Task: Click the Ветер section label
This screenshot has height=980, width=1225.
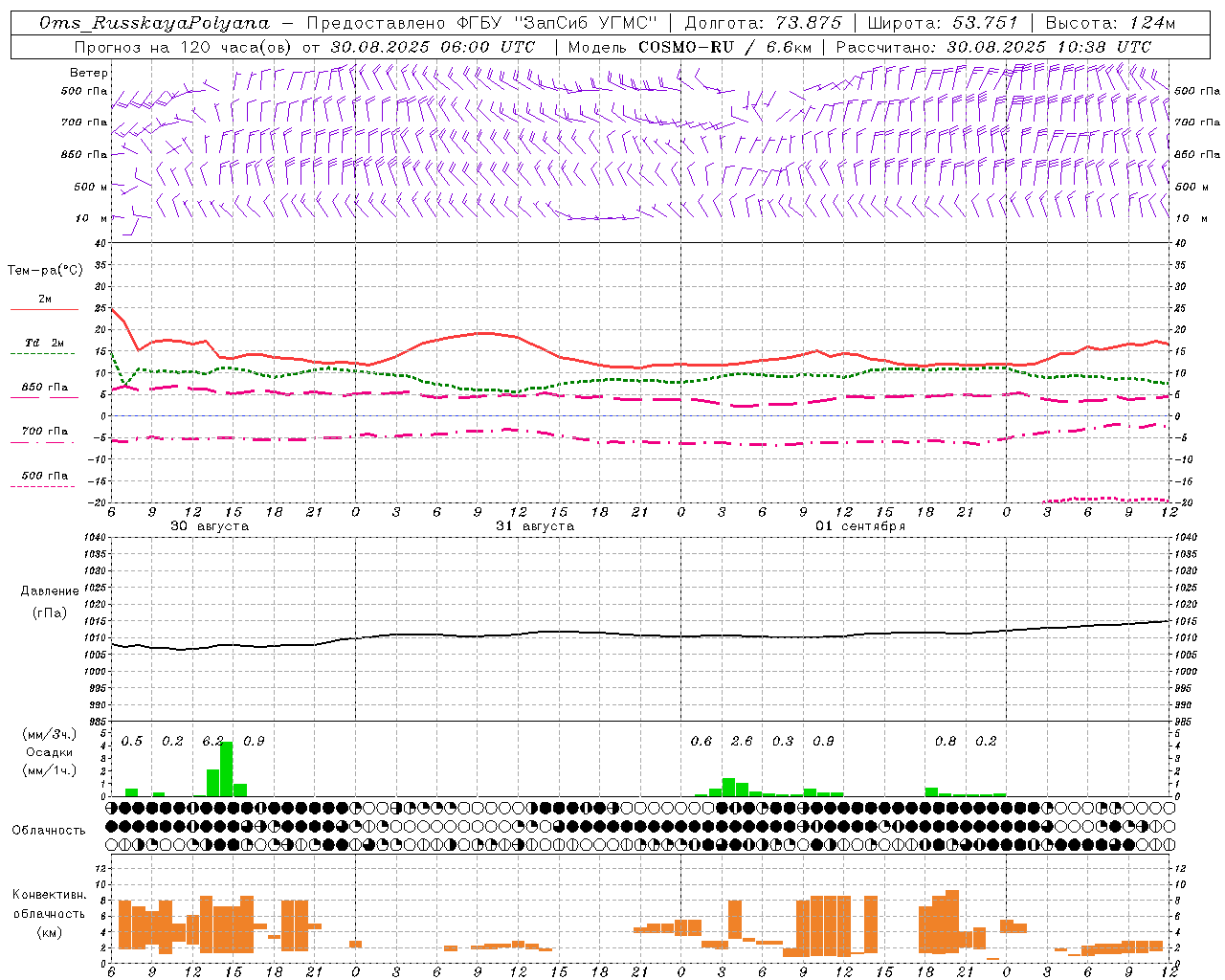Action: pos(88,73)
